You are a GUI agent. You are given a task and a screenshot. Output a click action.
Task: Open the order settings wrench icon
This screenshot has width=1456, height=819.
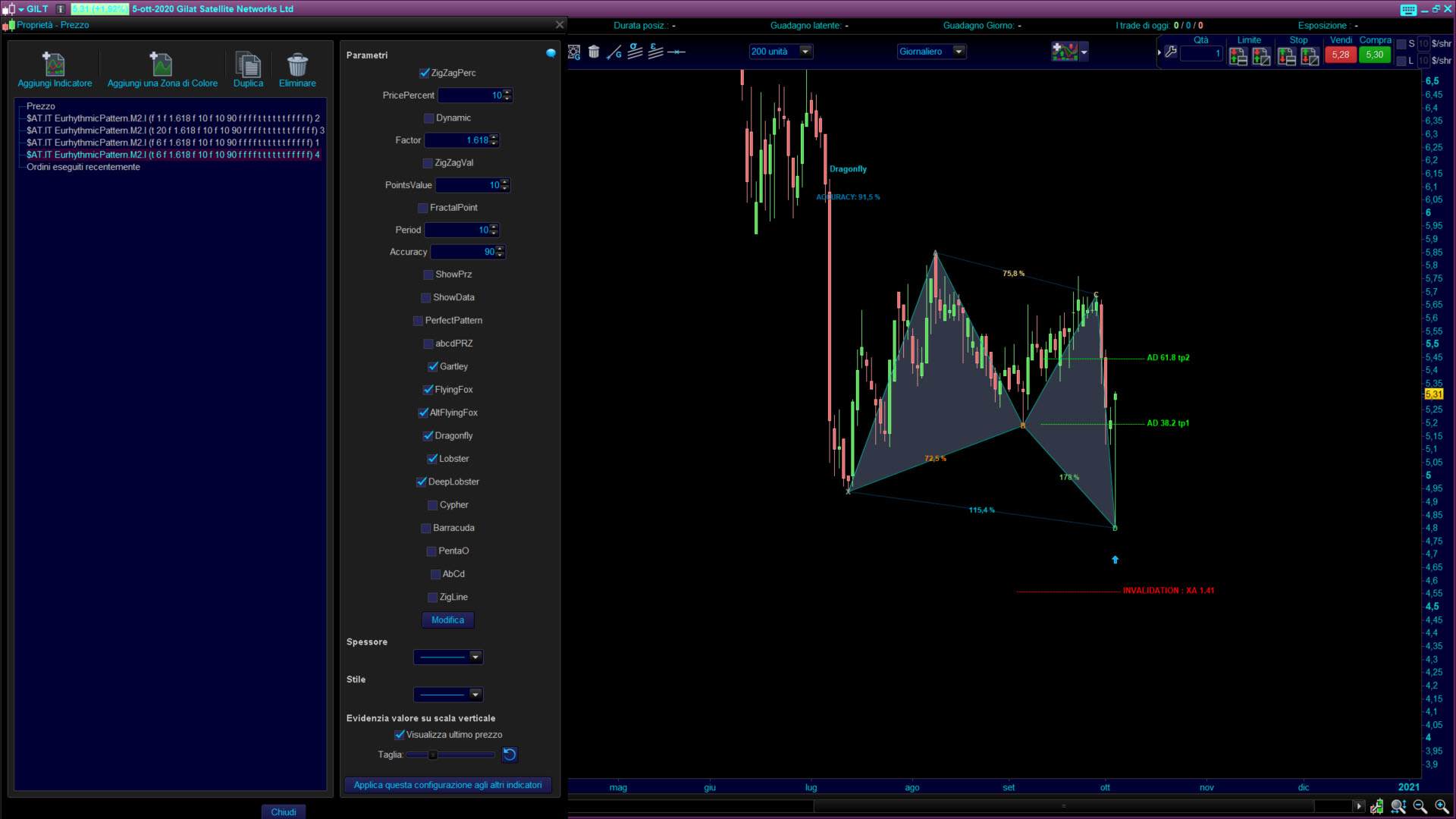pyautogui.click(x=1171, y=52)
